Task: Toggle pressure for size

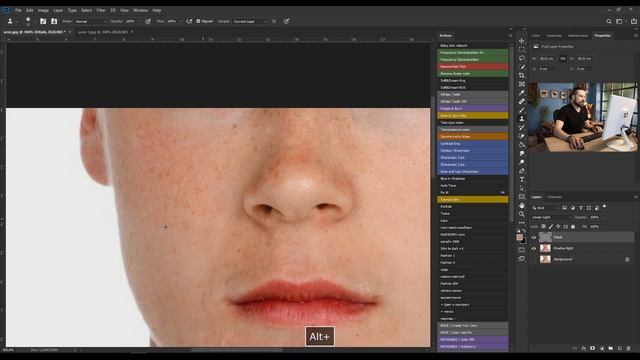Action: 286,21
